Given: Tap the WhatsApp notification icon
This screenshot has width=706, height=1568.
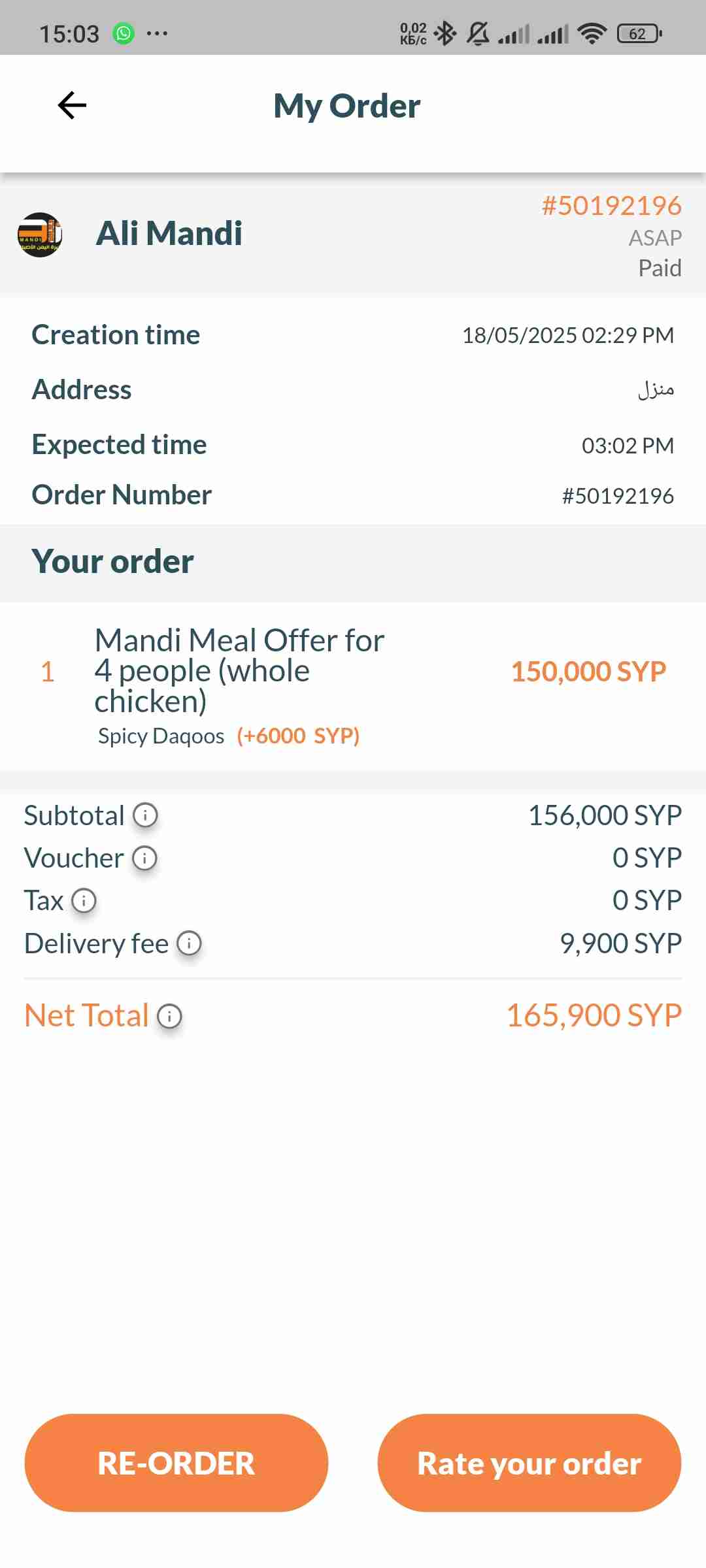Looking at the screenshot, I should tap(124, 33).
